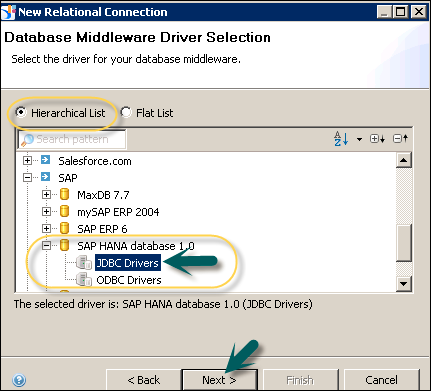Expand the MaxDB 7.7 node

click(47, 195)
